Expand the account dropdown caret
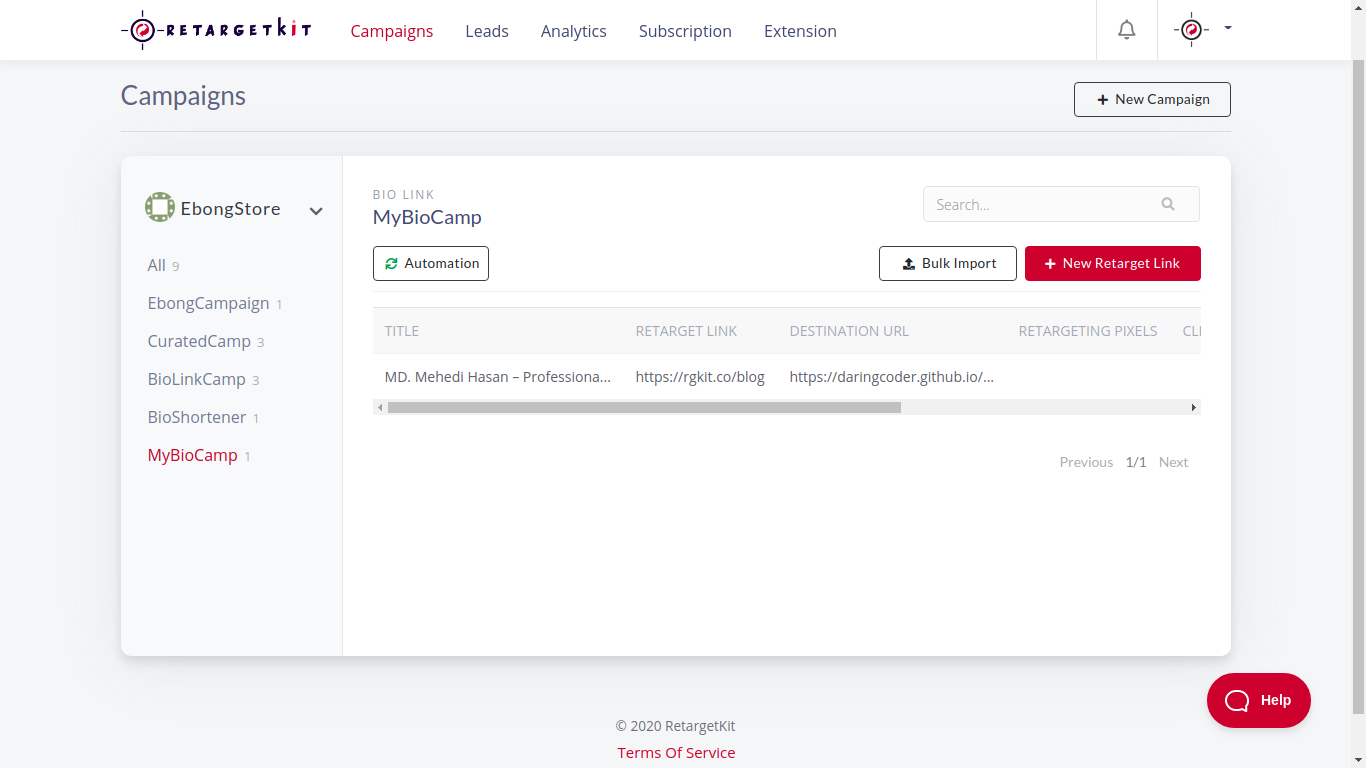Image resolution: width=1366 pixels, height=768 pixels. pyautogui.click(x=1228, y=28)
